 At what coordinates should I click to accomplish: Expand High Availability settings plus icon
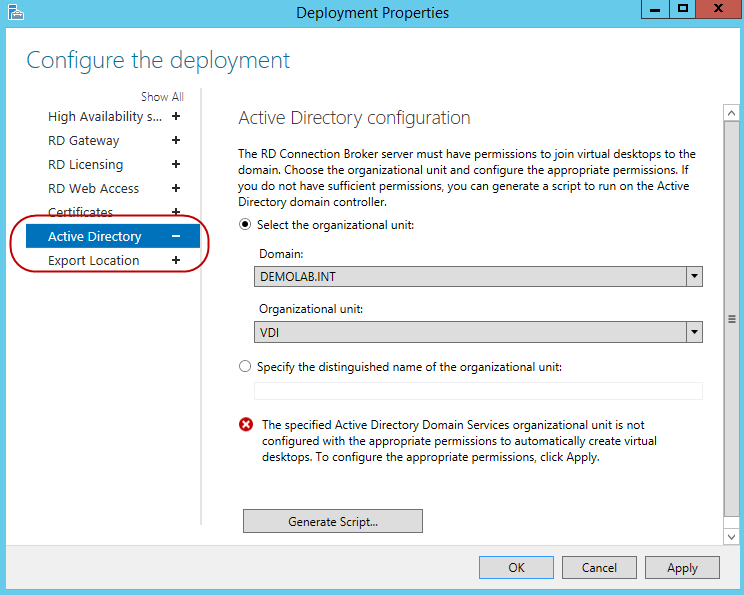tap(176, 117)
